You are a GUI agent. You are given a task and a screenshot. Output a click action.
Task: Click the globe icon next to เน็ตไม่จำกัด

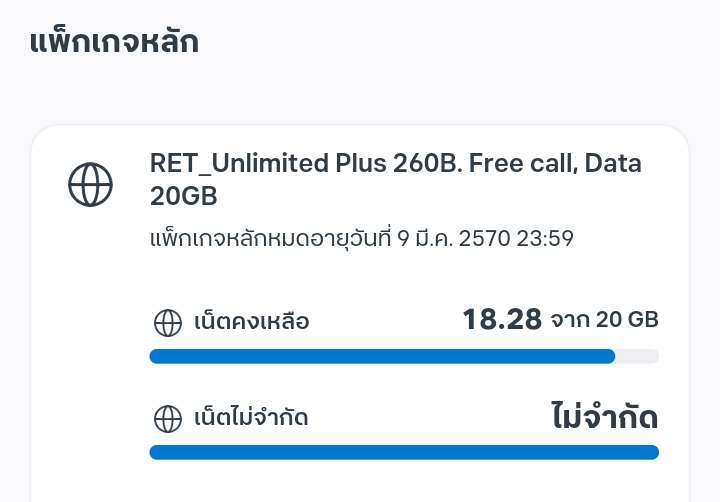click(166, 418)
